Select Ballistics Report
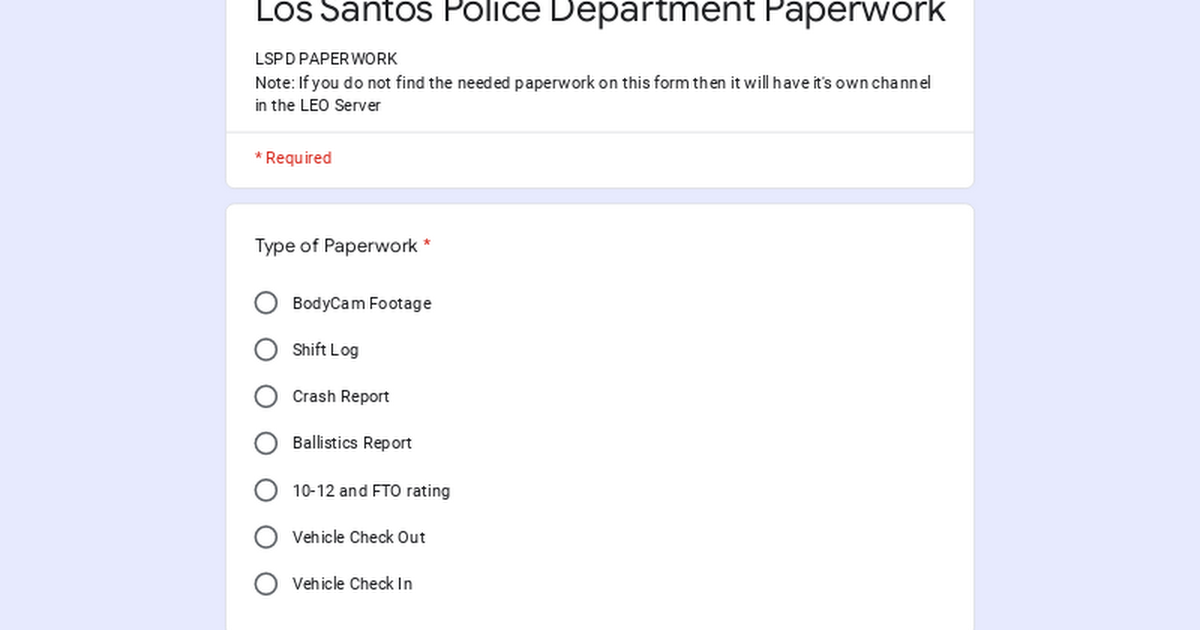Viewport: 1200px width, 630px height. coord(266,443)
